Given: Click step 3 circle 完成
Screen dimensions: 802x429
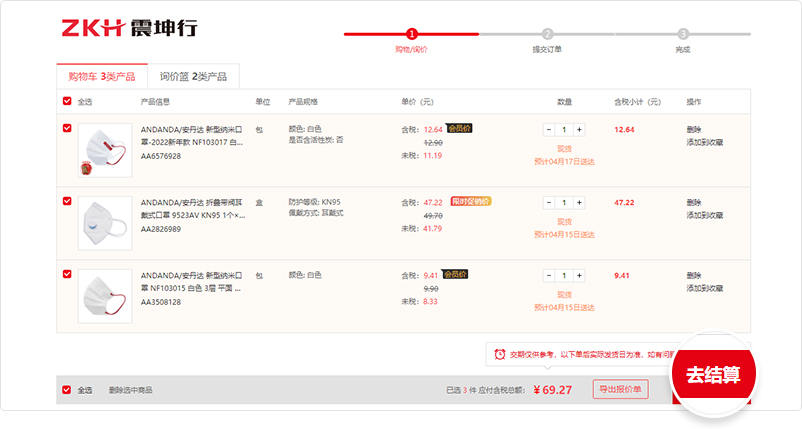Looking at the screenshot, I should [x=683, y=34].
